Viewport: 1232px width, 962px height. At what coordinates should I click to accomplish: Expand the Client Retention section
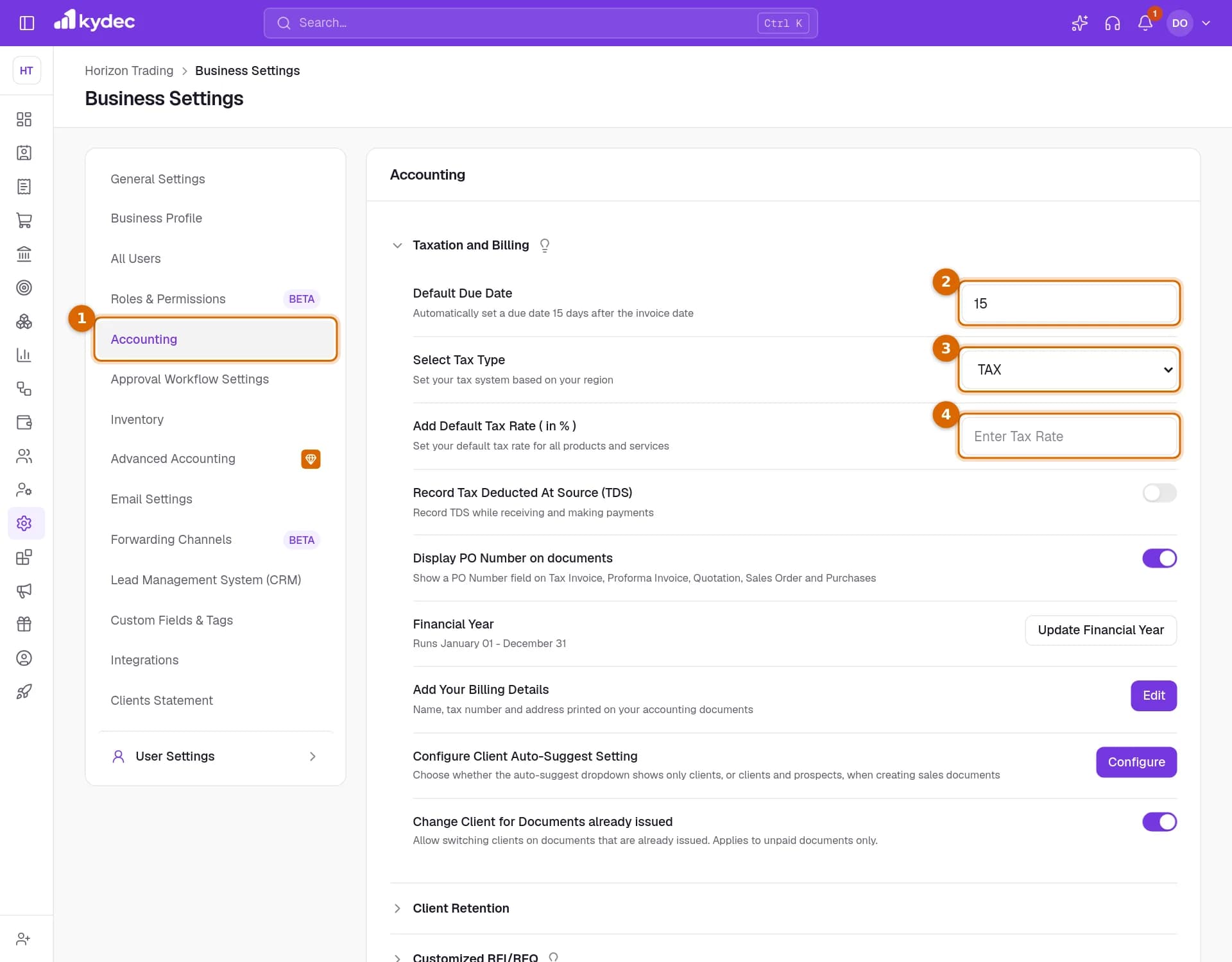pos(397,908)
